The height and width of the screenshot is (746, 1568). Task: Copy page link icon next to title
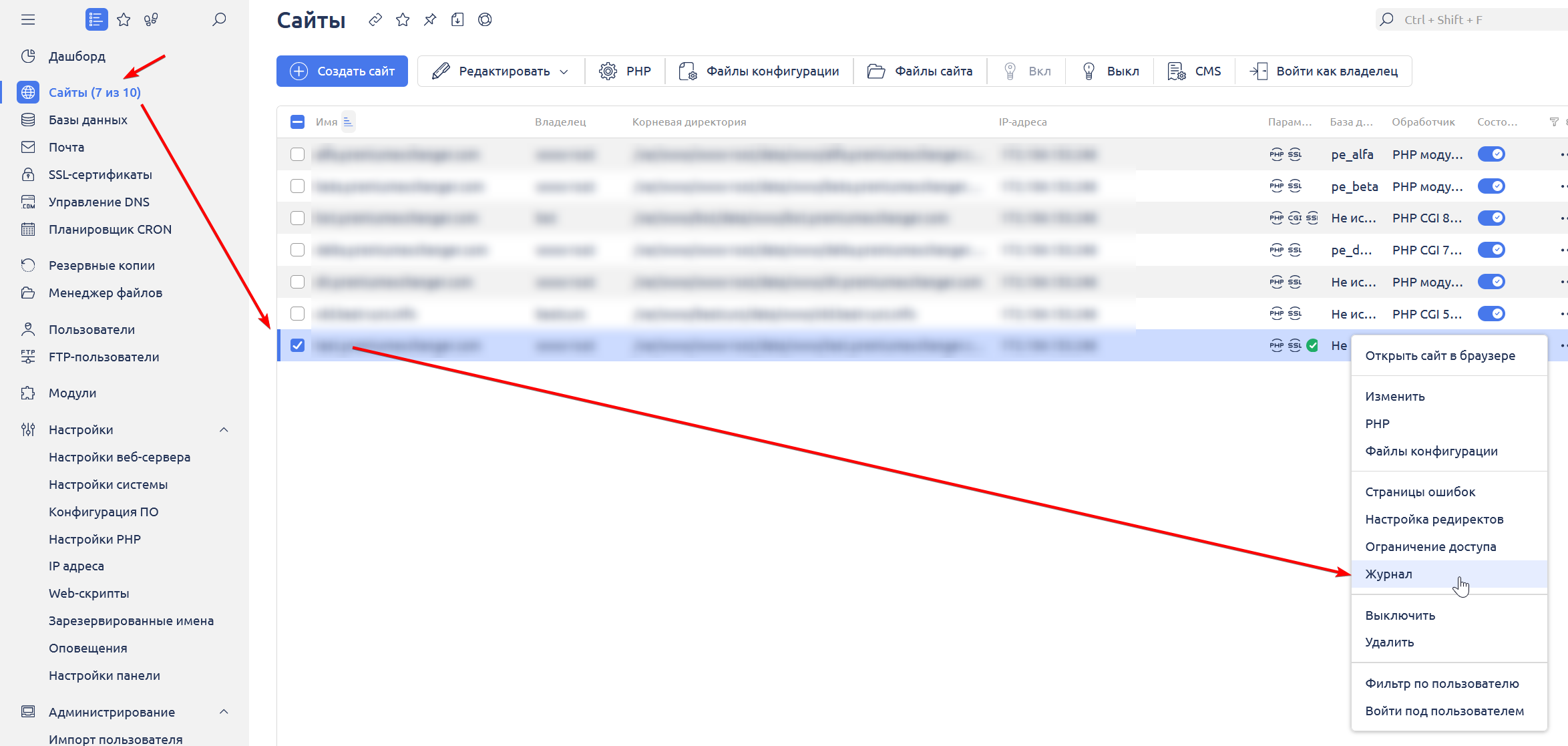[375, 20]
